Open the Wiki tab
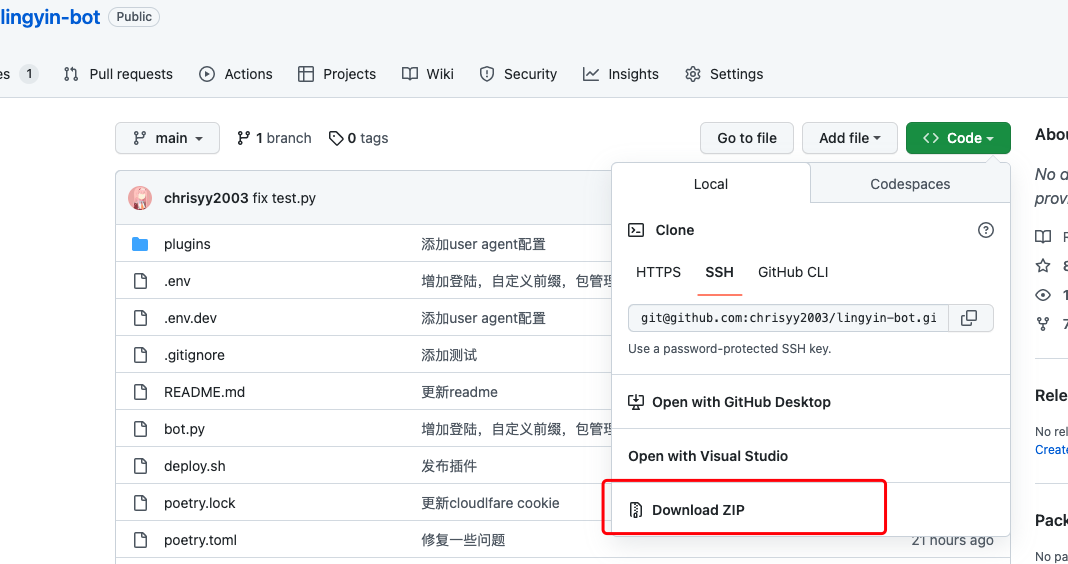The height and width of the screenshot is (564, 1068). click(x=428, y=74)
